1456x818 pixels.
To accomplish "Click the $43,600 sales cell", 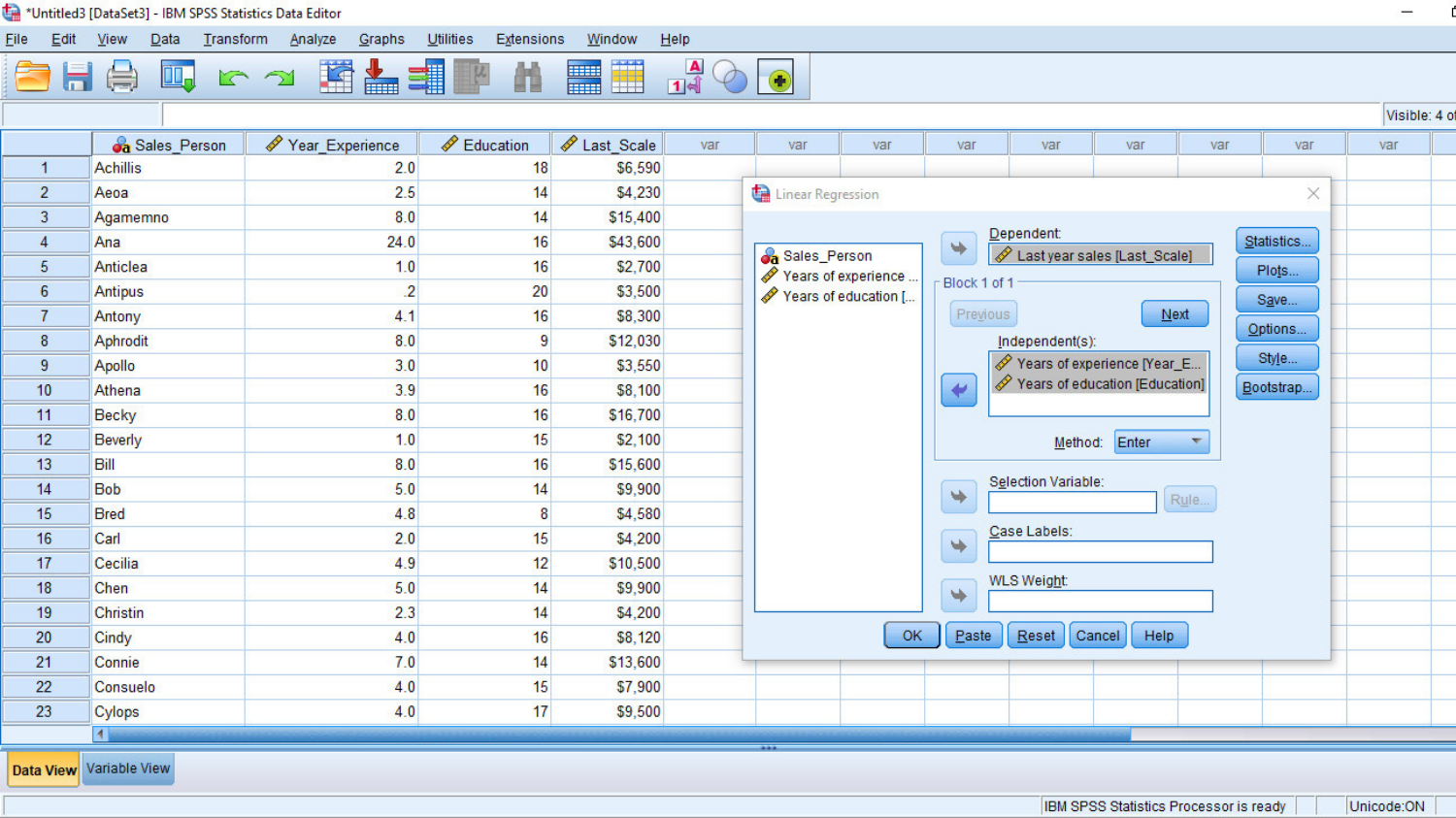I will coord(608,242).
